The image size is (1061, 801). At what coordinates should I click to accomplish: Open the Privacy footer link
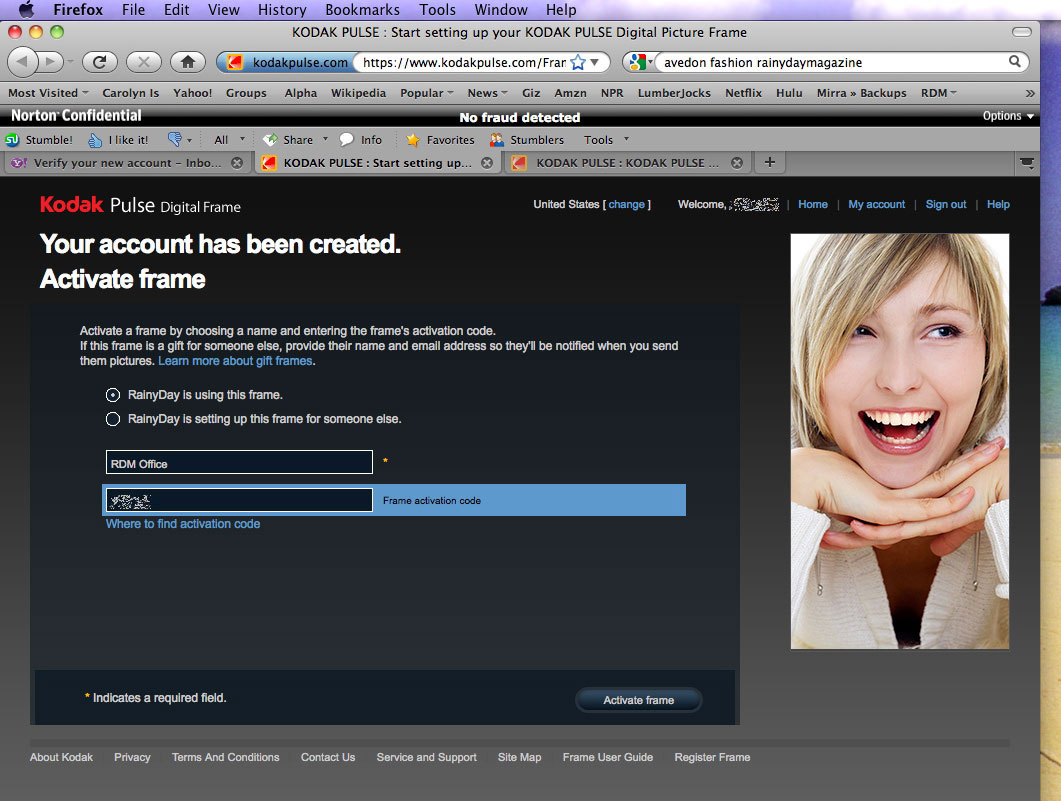click(132, 758)
